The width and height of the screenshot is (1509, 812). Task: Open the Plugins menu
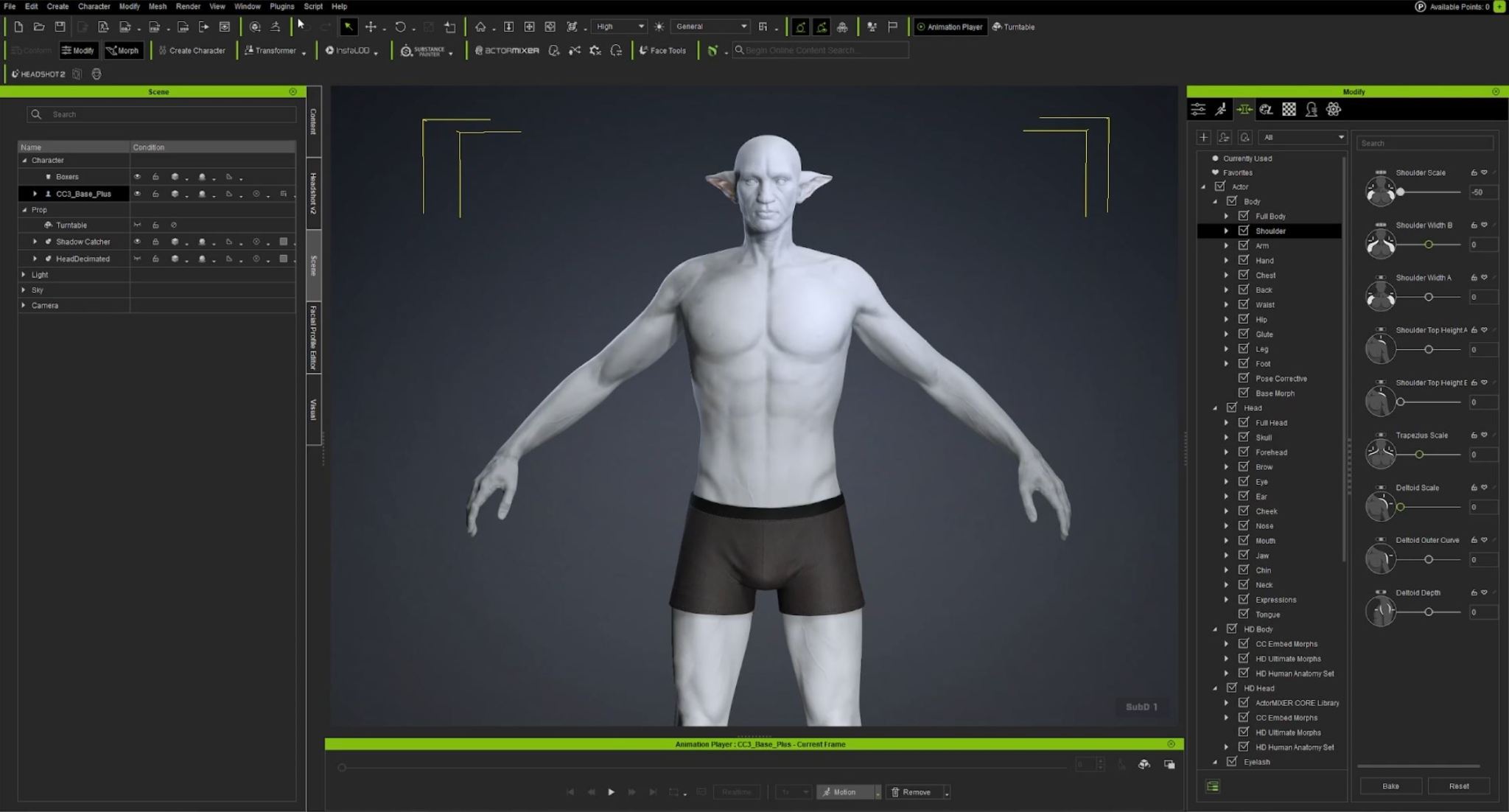281,7
